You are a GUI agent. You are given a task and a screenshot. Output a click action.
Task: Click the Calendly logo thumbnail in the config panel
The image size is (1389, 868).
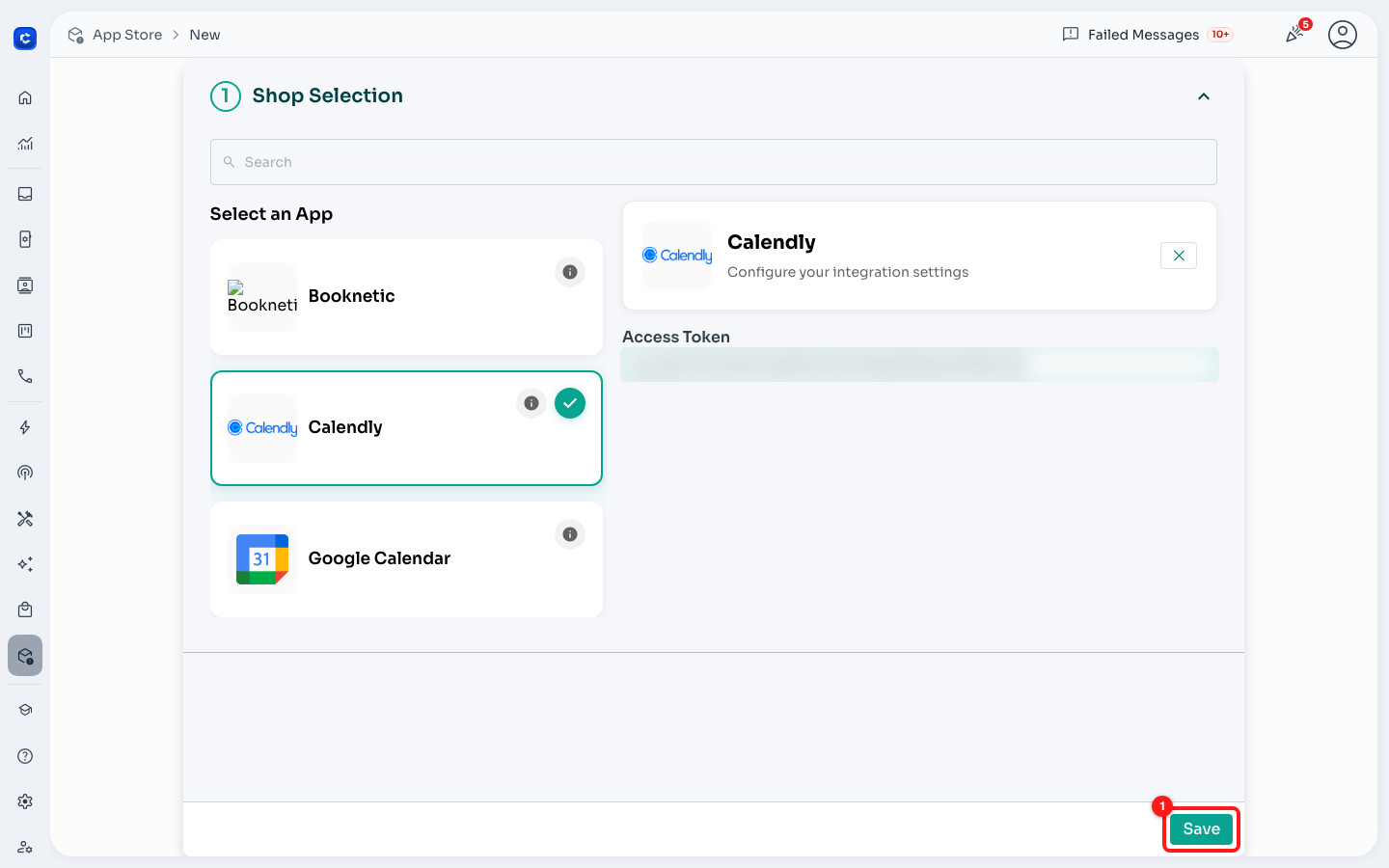coord(677,256)
